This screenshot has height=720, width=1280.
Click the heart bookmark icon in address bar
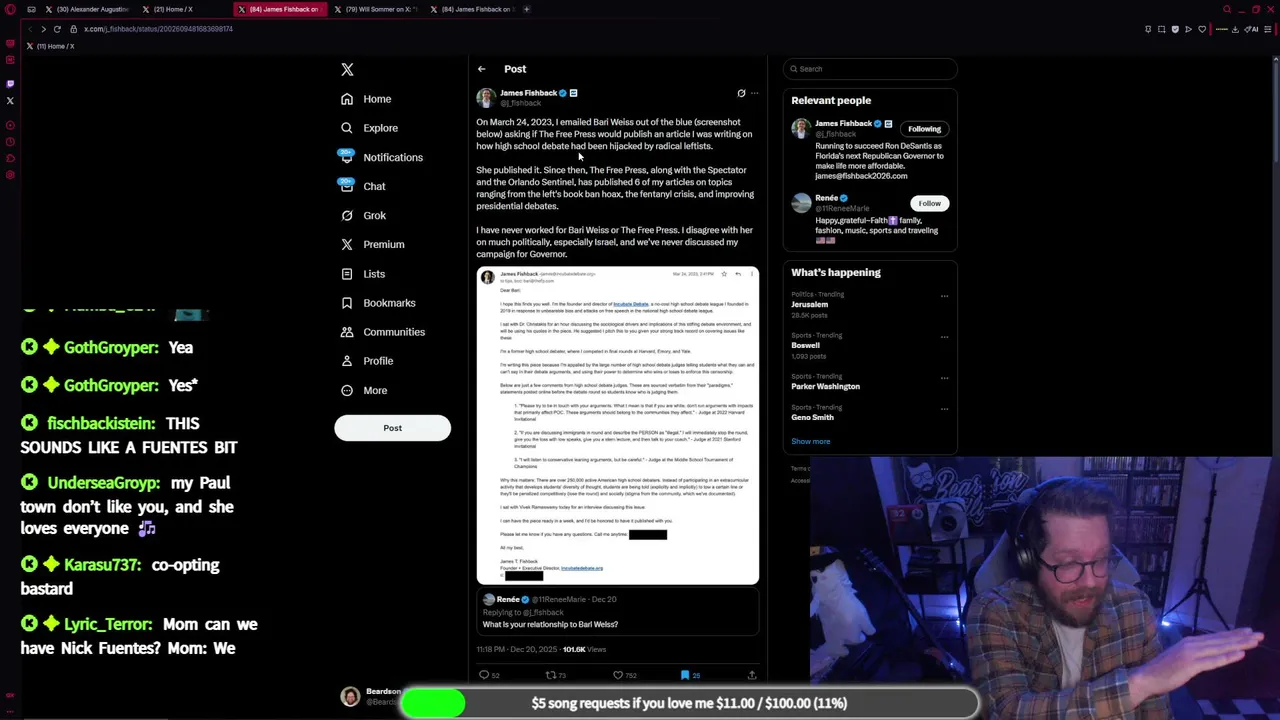(1202, 29)
